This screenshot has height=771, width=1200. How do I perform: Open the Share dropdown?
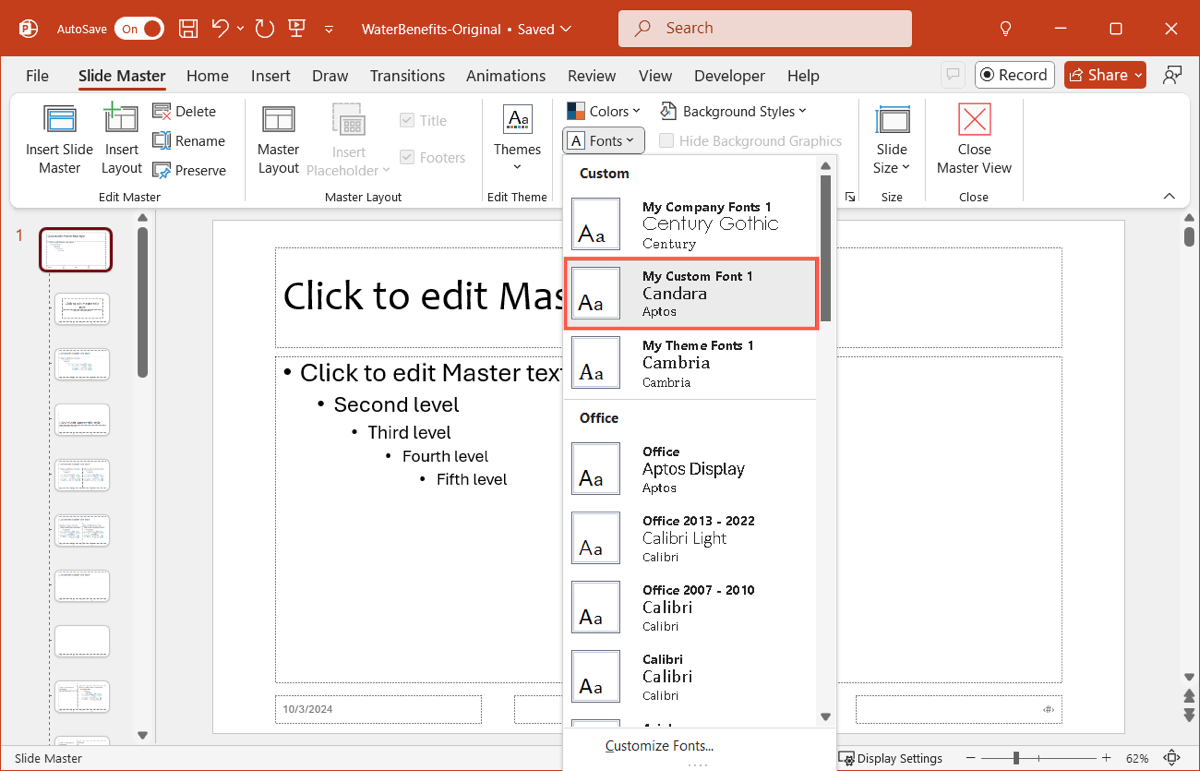[x=1104, y=75]
